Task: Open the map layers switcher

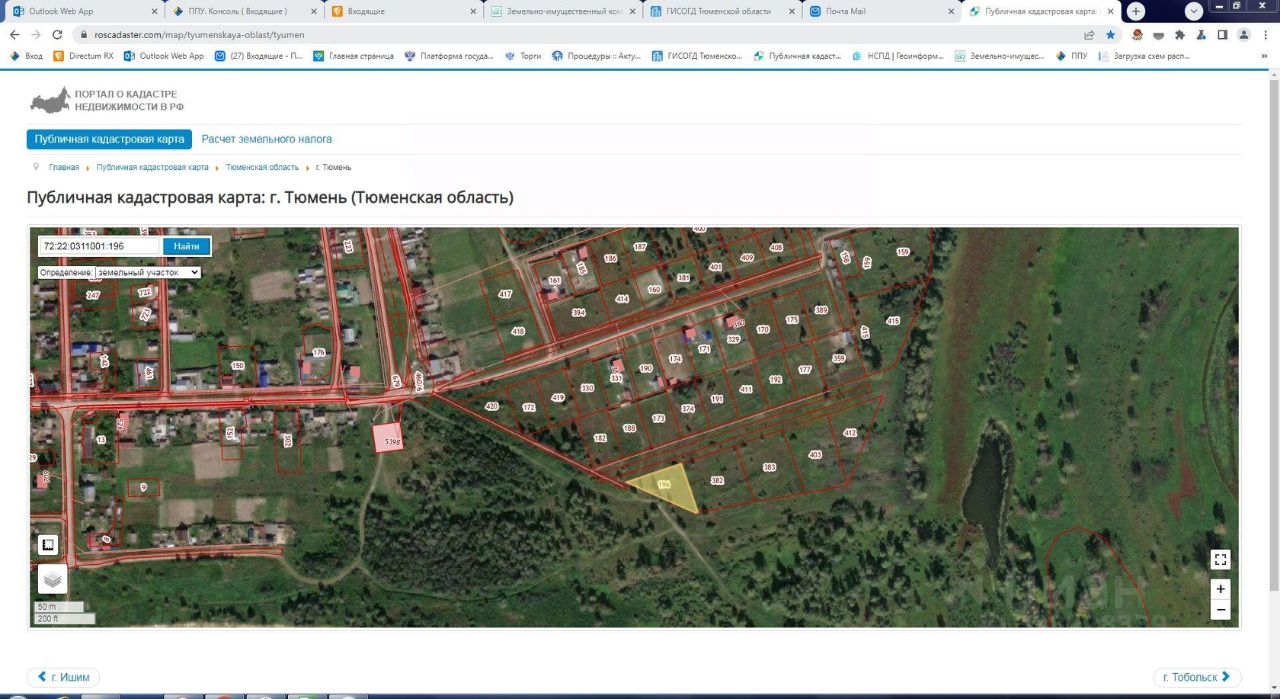Action: pos(53,579)
